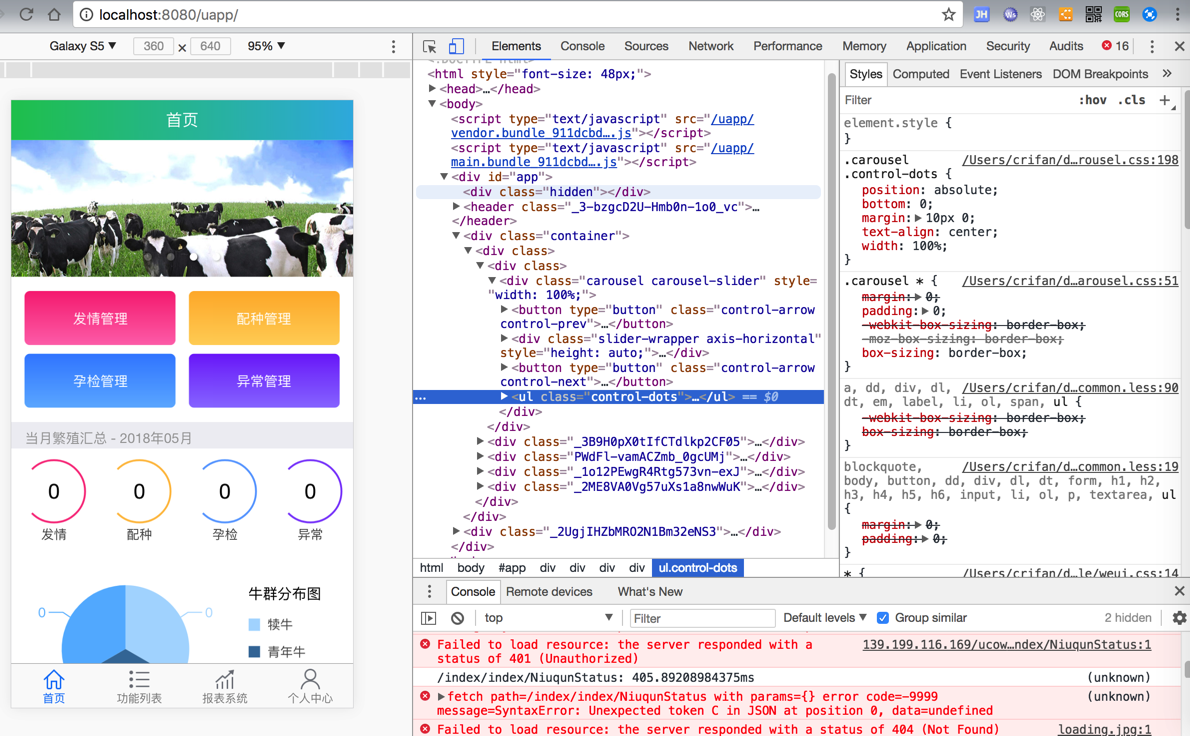Open console settings gear icon
This screenshot has width=1190, height=736.
[x=1179, y=618]
